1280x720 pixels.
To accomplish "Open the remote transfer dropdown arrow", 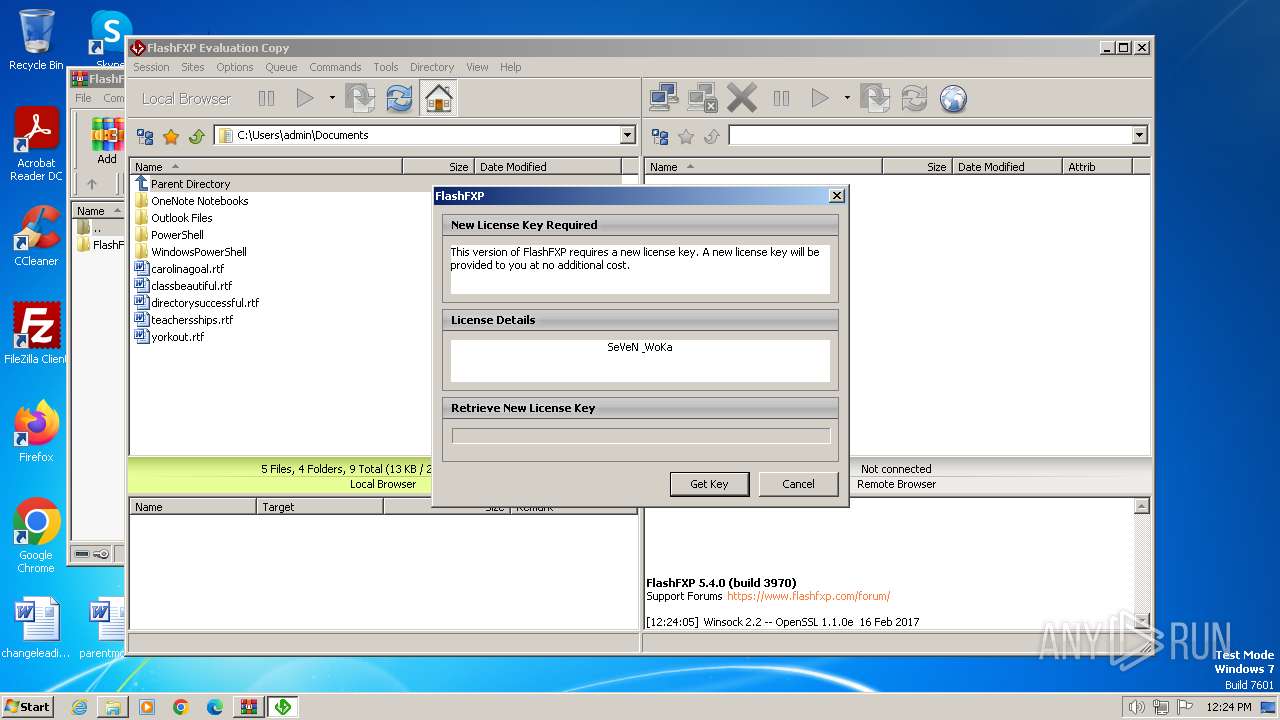I will (846, 98).
